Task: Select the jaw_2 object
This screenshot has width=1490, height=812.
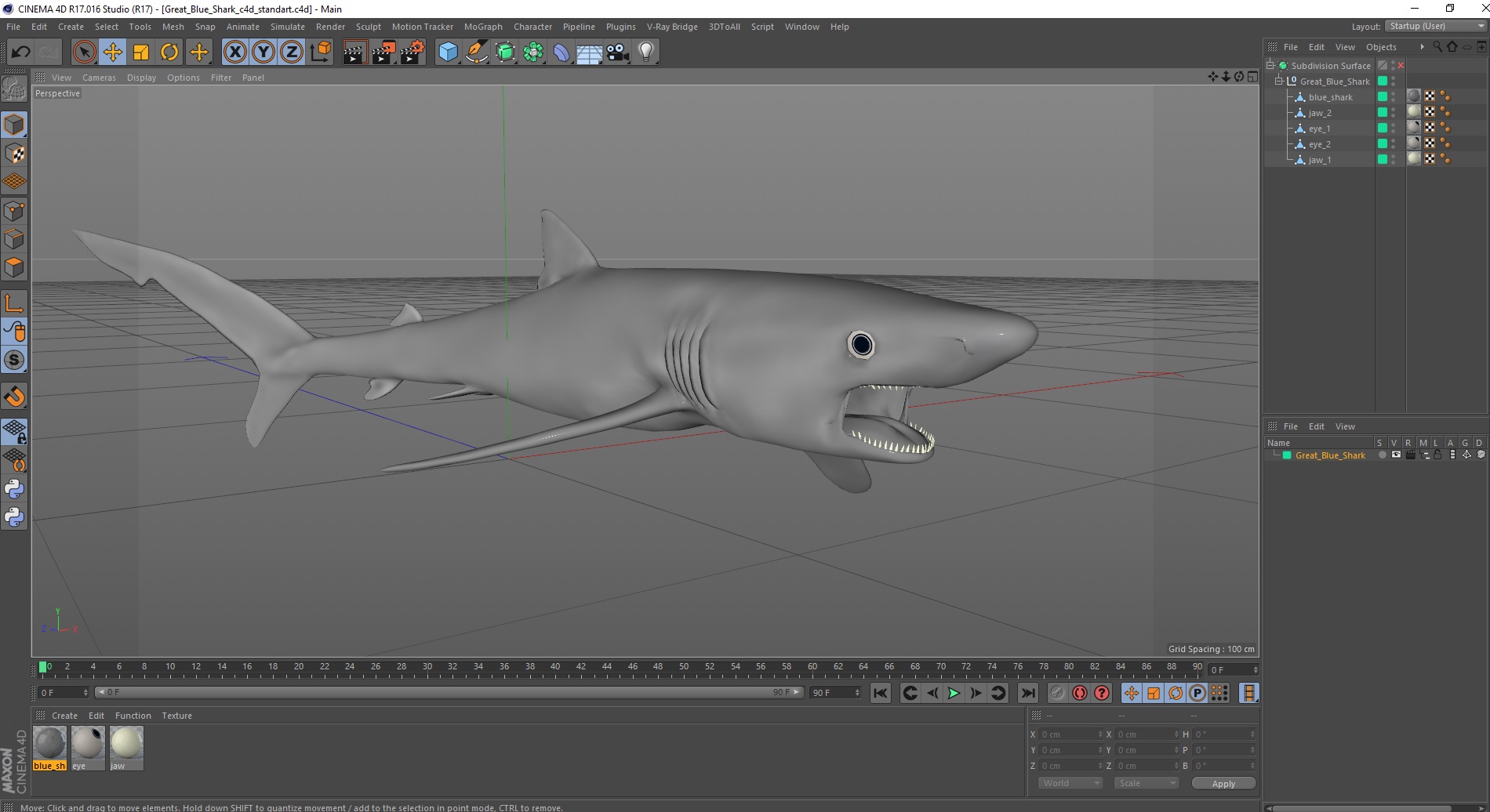Action: click(x=1320, y=113)
